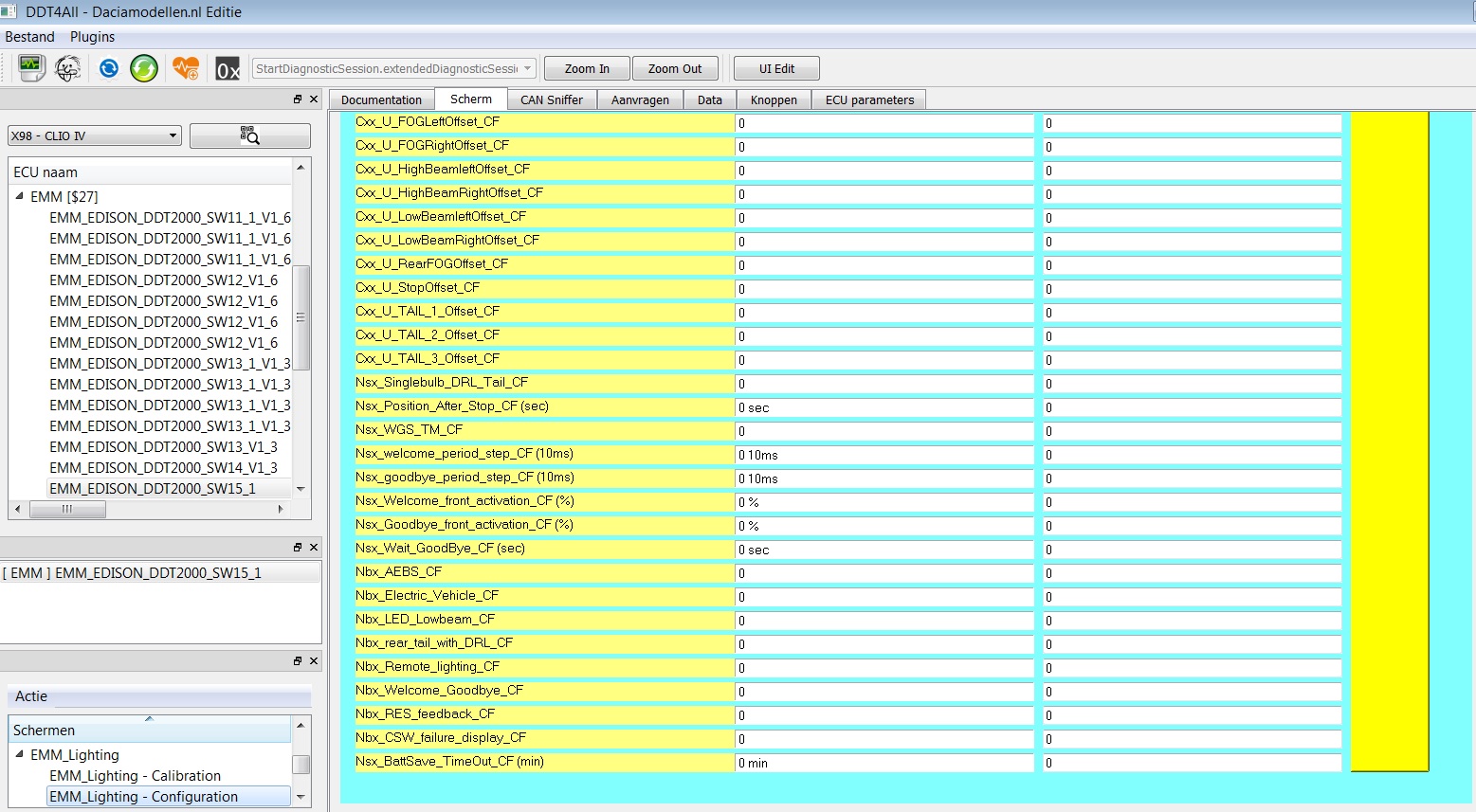
Task: Open the Bestand menu
Action: pyautogui.click(x=29, y=37)
